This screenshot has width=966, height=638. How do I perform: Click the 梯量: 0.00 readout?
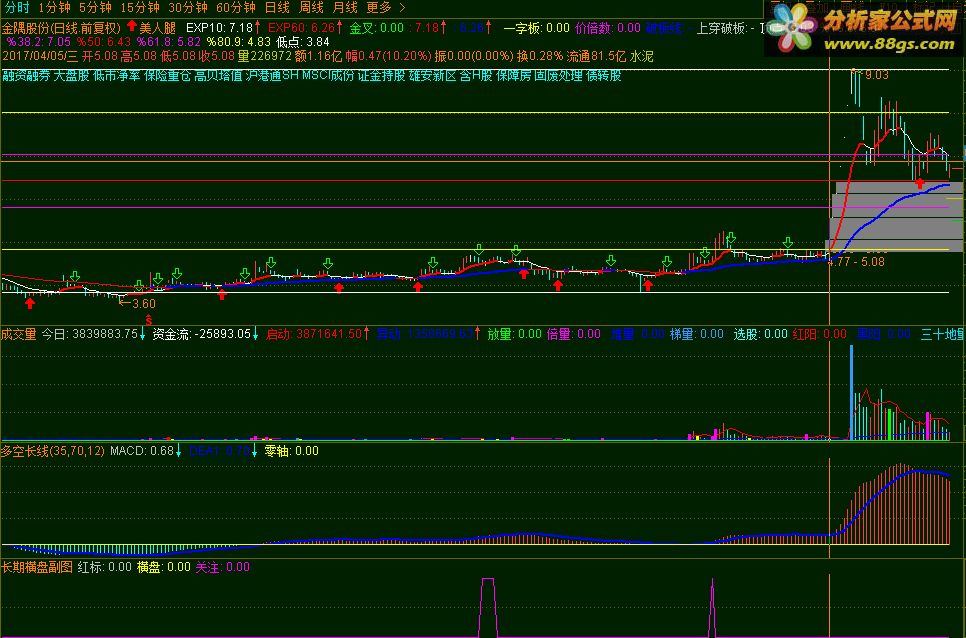coord(697,334)
